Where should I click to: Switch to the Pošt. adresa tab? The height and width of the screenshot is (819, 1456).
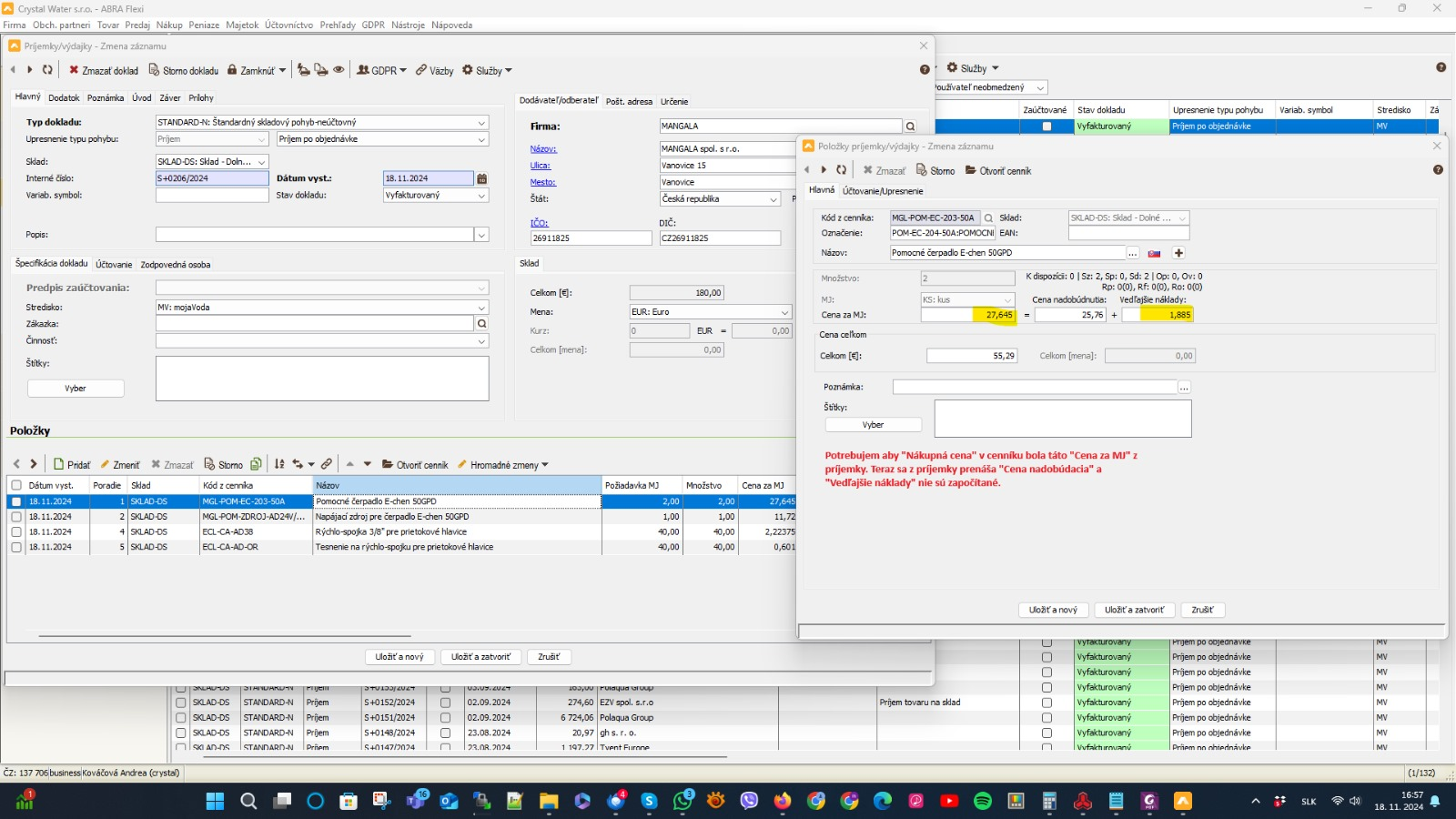629,101
